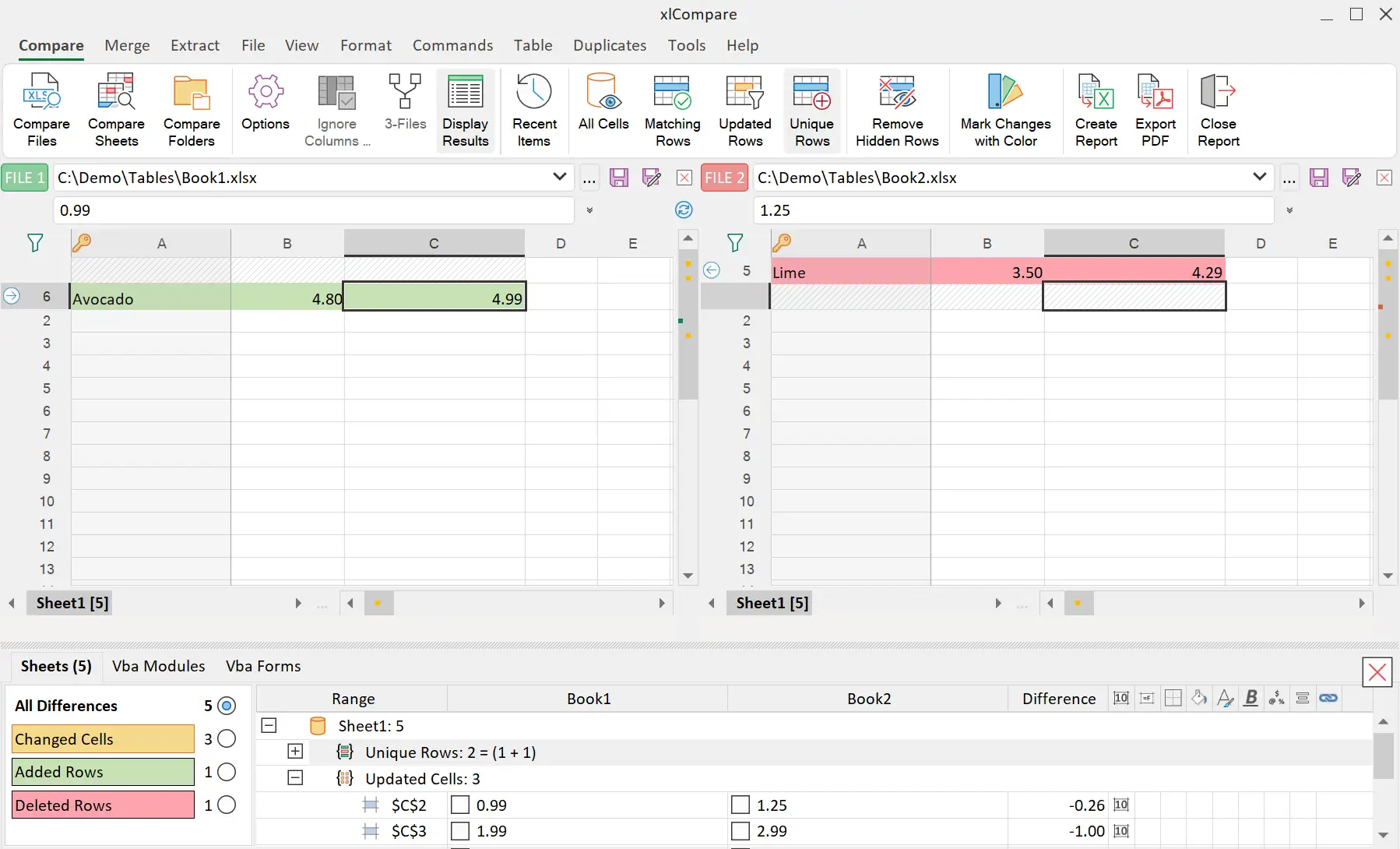Select the All Differences radio button

click(227, 706)
